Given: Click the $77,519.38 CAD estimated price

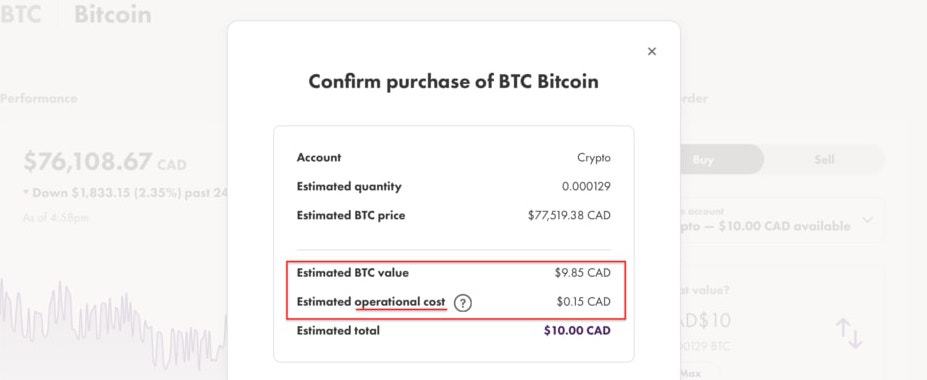Looking at the screenshot, I should coord(569,215).
